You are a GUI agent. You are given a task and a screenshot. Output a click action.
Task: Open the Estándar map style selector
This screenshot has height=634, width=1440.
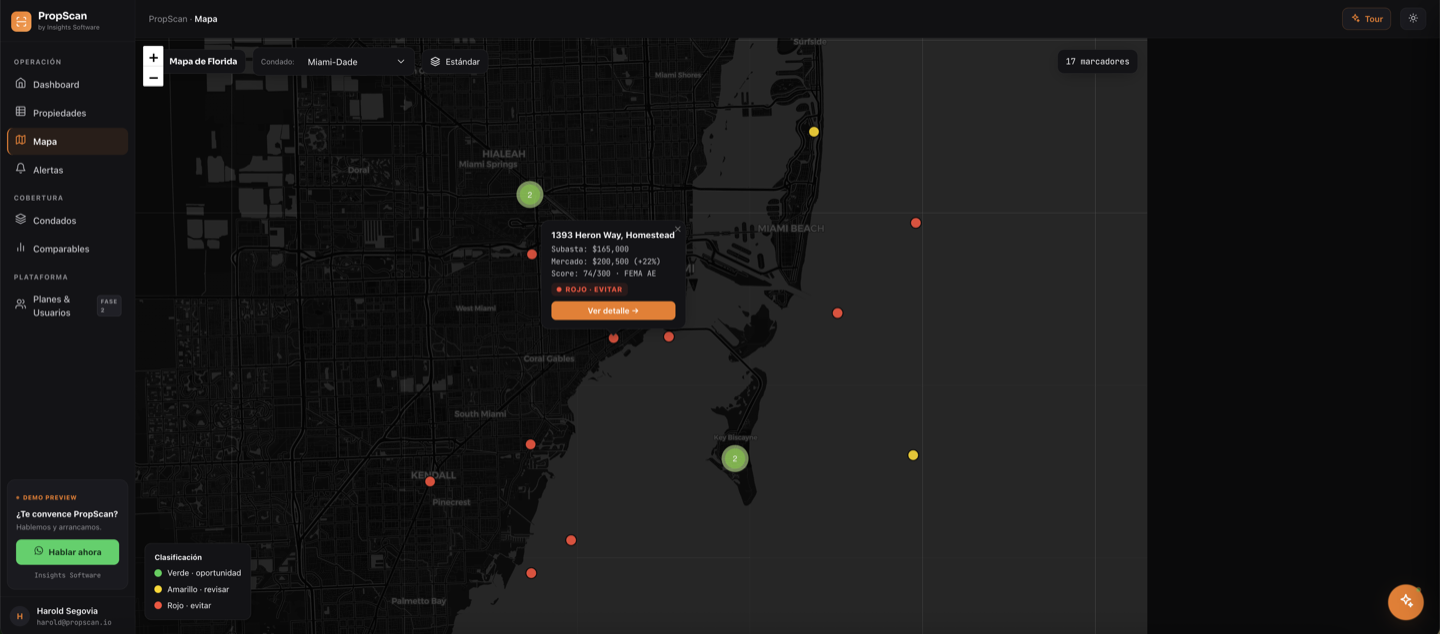pos(455,61)
